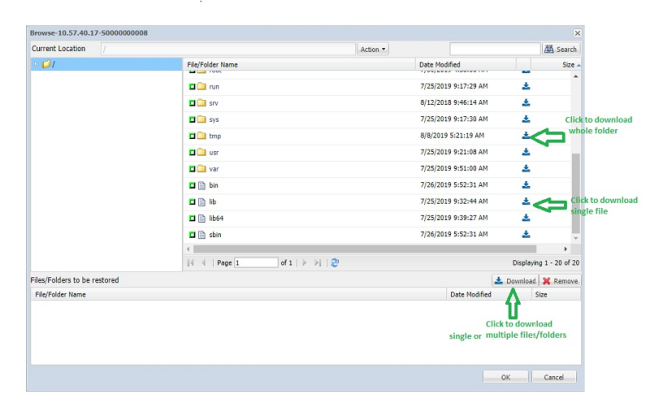Focus the Current Location path field
The height and width of the screenshot is (420, 650).
(x=228, y=49)
